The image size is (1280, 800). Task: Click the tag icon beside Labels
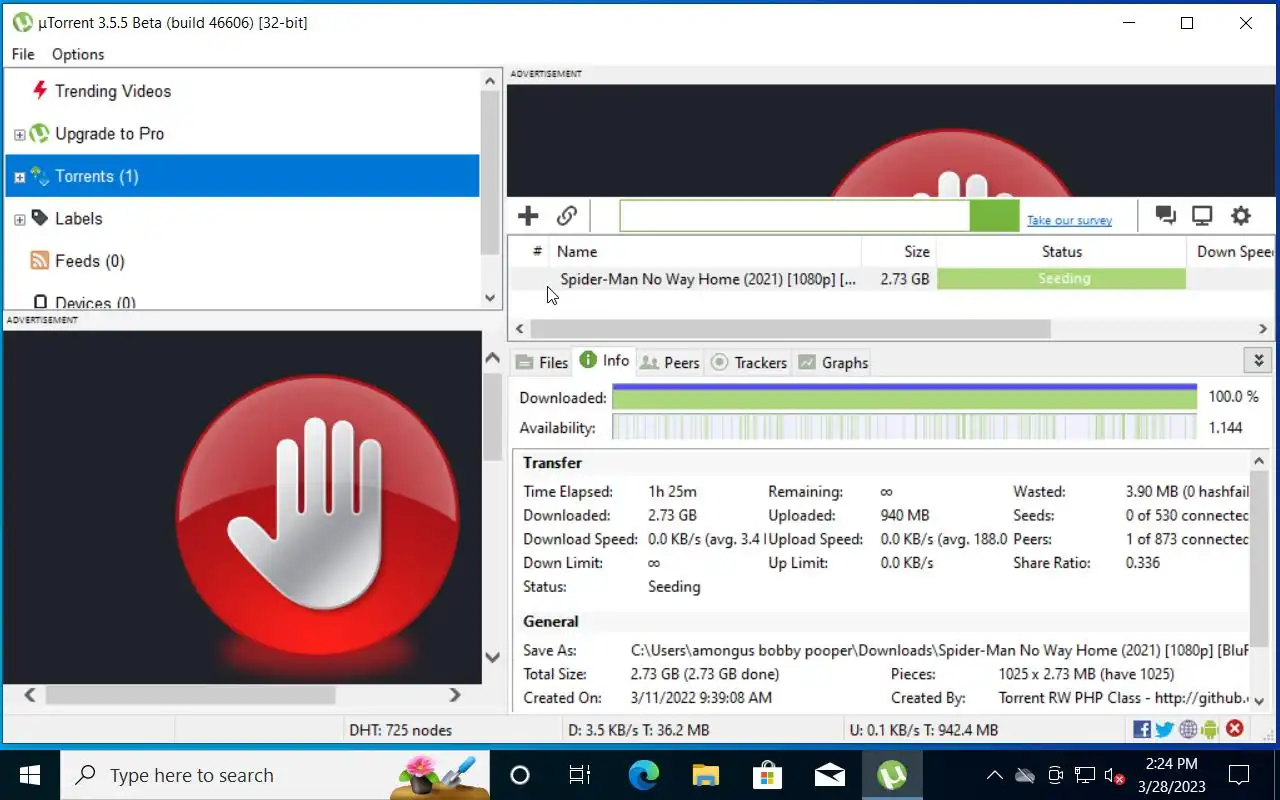click(40, 218)
